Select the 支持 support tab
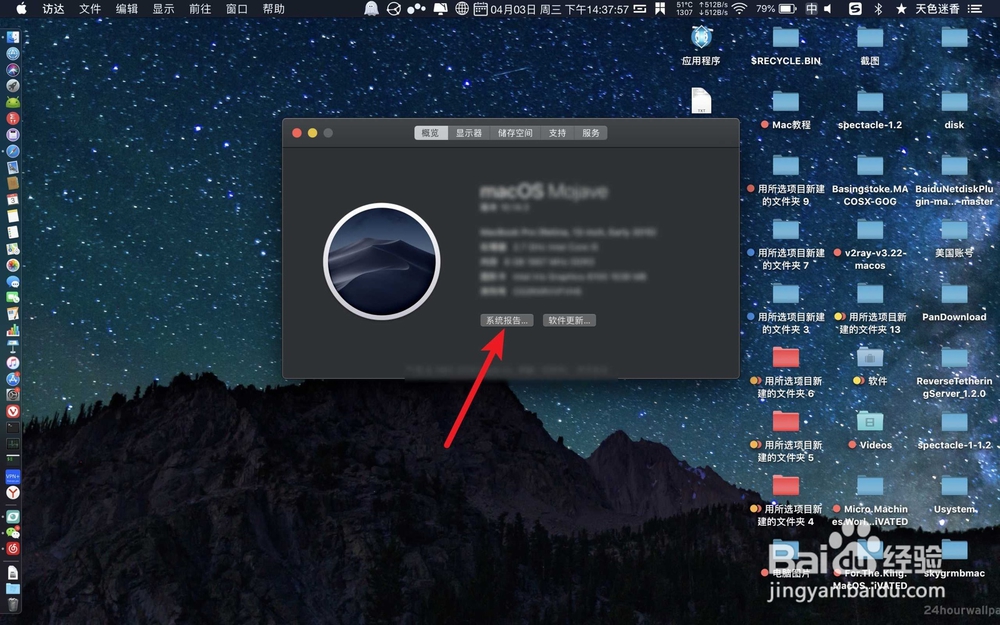1000x625 pixels. click(557, 133)
